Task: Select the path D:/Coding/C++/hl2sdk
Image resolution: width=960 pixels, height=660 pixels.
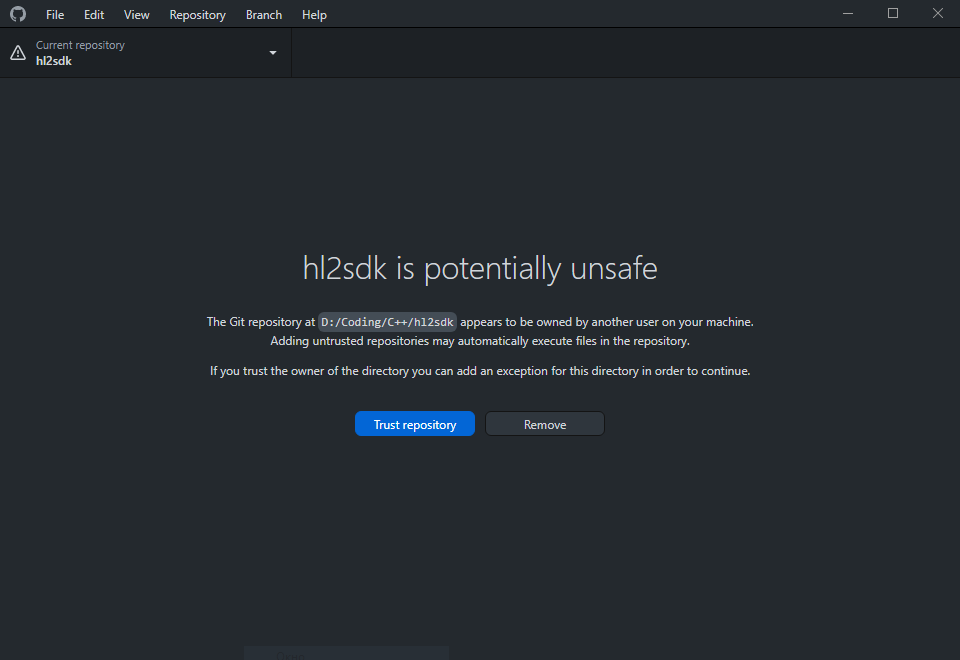Action: click(387, 321)
